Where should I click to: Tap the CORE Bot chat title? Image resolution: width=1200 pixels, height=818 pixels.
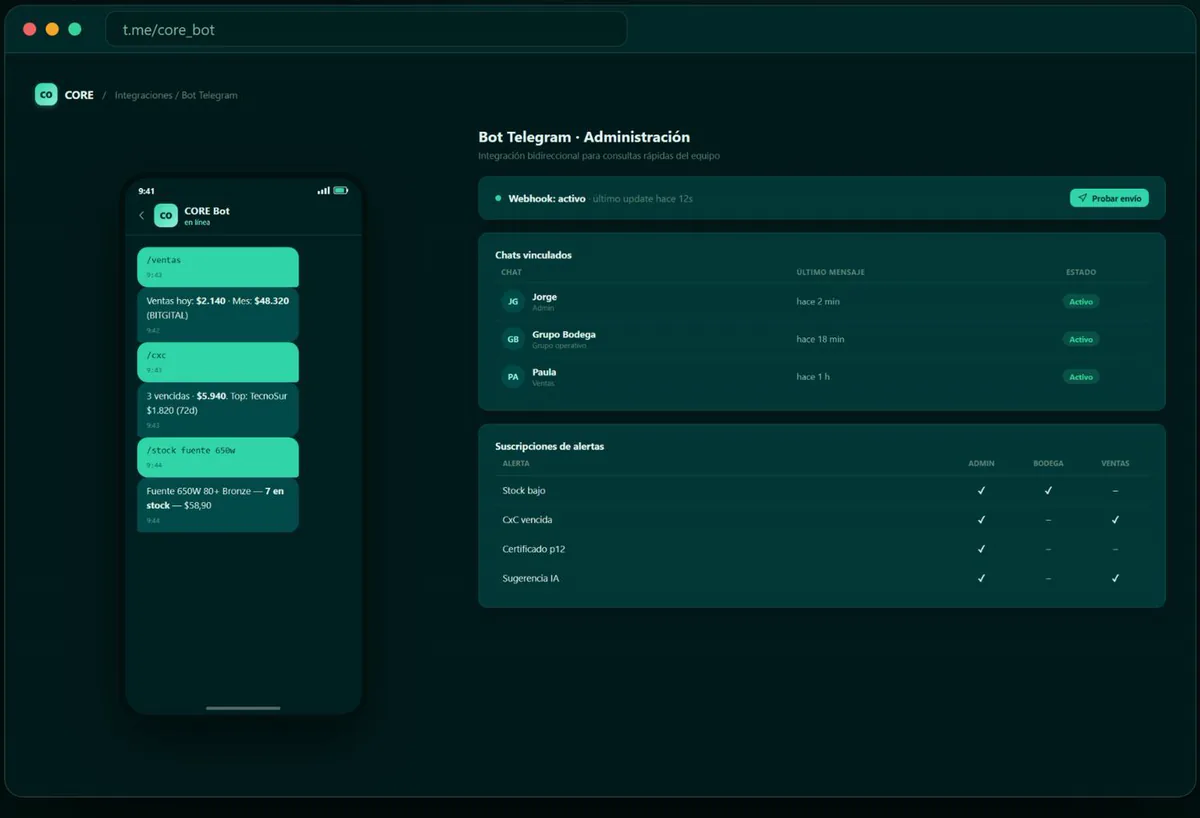tap(207, 211)
